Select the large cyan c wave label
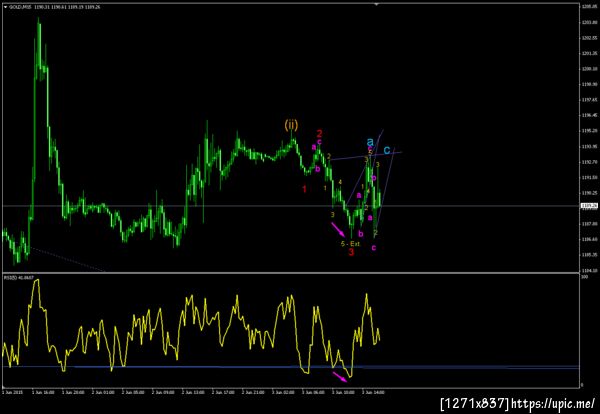Image resolution: width=600 pixels, height=414 pixels. pos(387,150)
